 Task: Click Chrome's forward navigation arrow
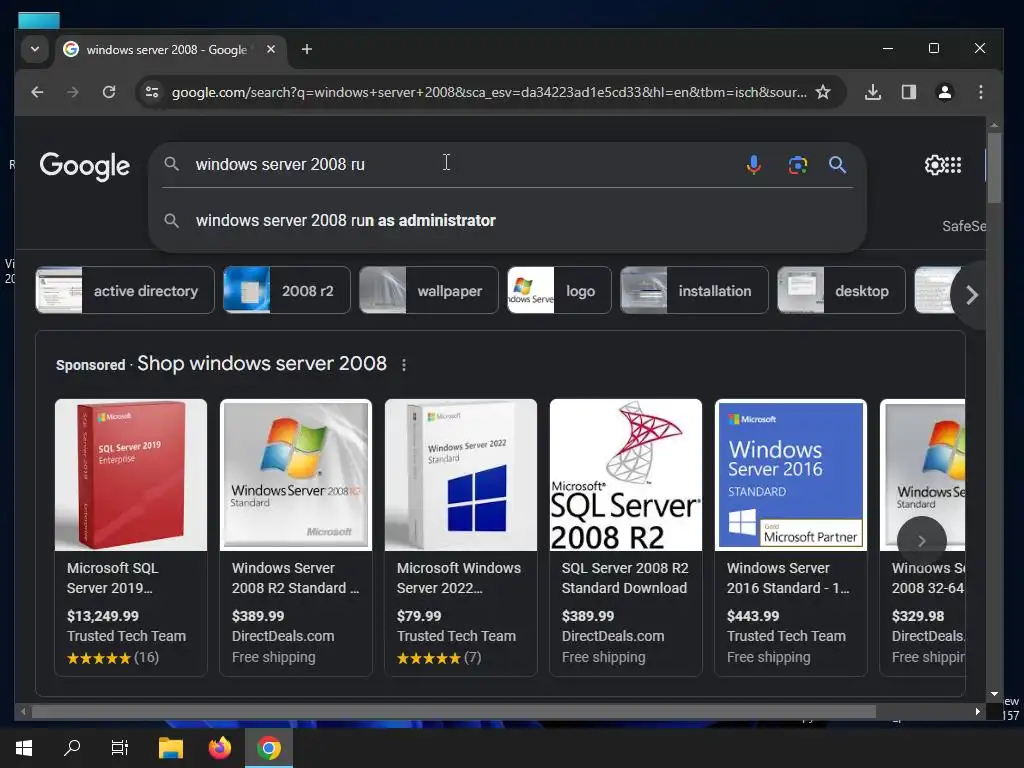pos(72,92)
